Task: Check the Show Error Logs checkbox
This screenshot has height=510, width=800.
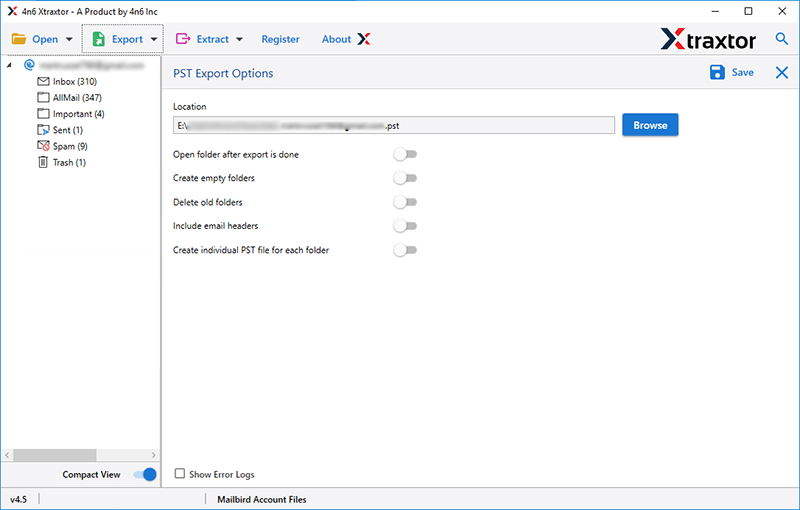Action: click(x=180, y=474)
